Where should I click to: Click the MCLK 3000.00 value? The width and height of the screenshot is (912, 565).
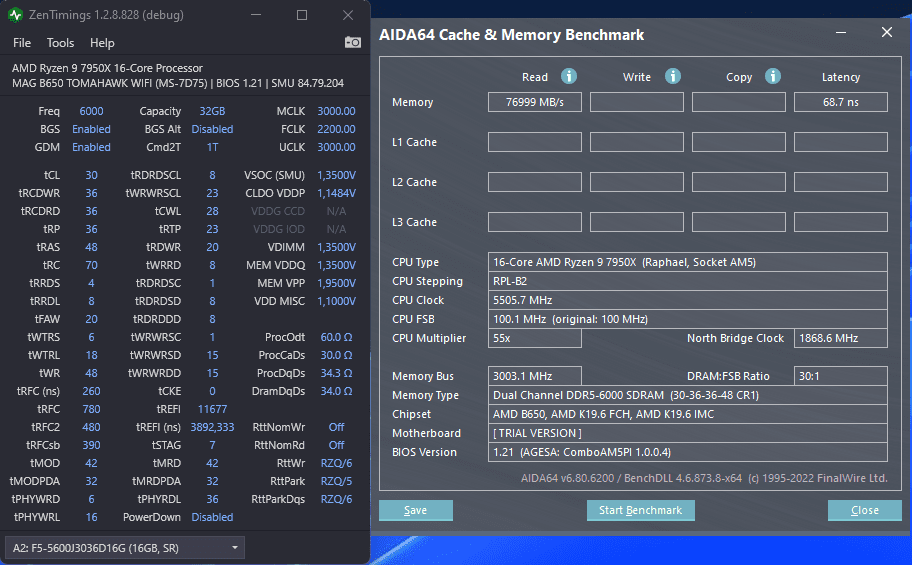[336, 111]
